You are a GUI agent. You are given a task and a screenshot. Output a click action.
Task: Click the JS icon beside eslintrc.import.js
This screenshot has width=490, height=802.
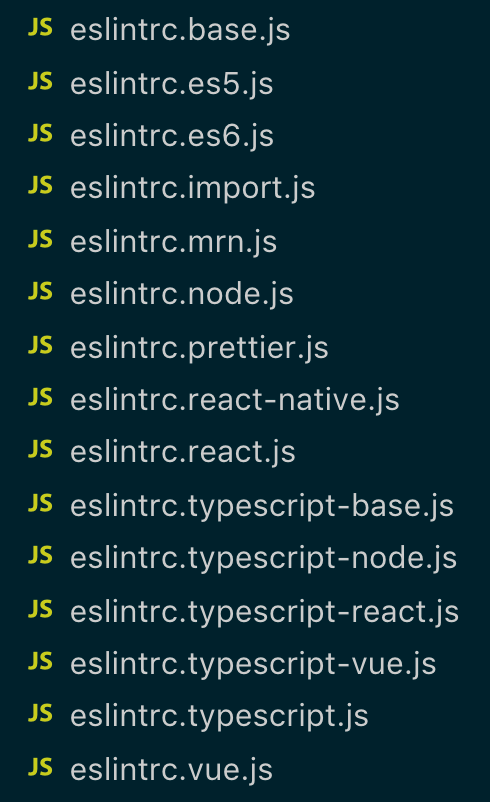[x=40, y=185]
